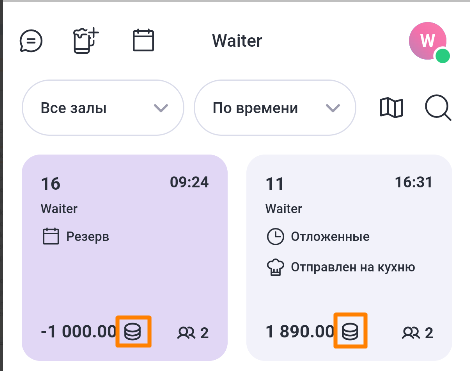Click the guests icon on the table 11 card
This screenshot has height=371, width=470.
(x=411, y=333)
